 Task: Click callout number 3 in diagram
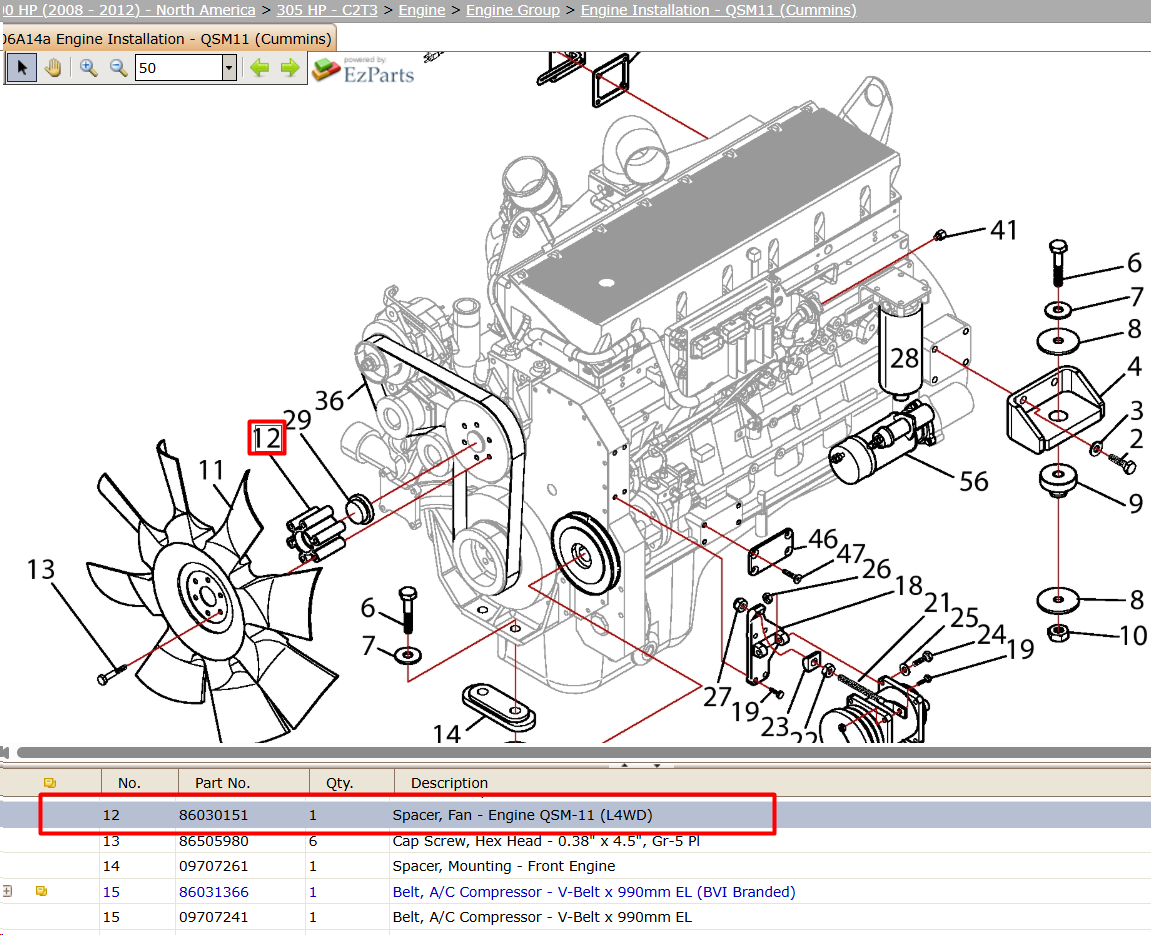point(1136,410)
